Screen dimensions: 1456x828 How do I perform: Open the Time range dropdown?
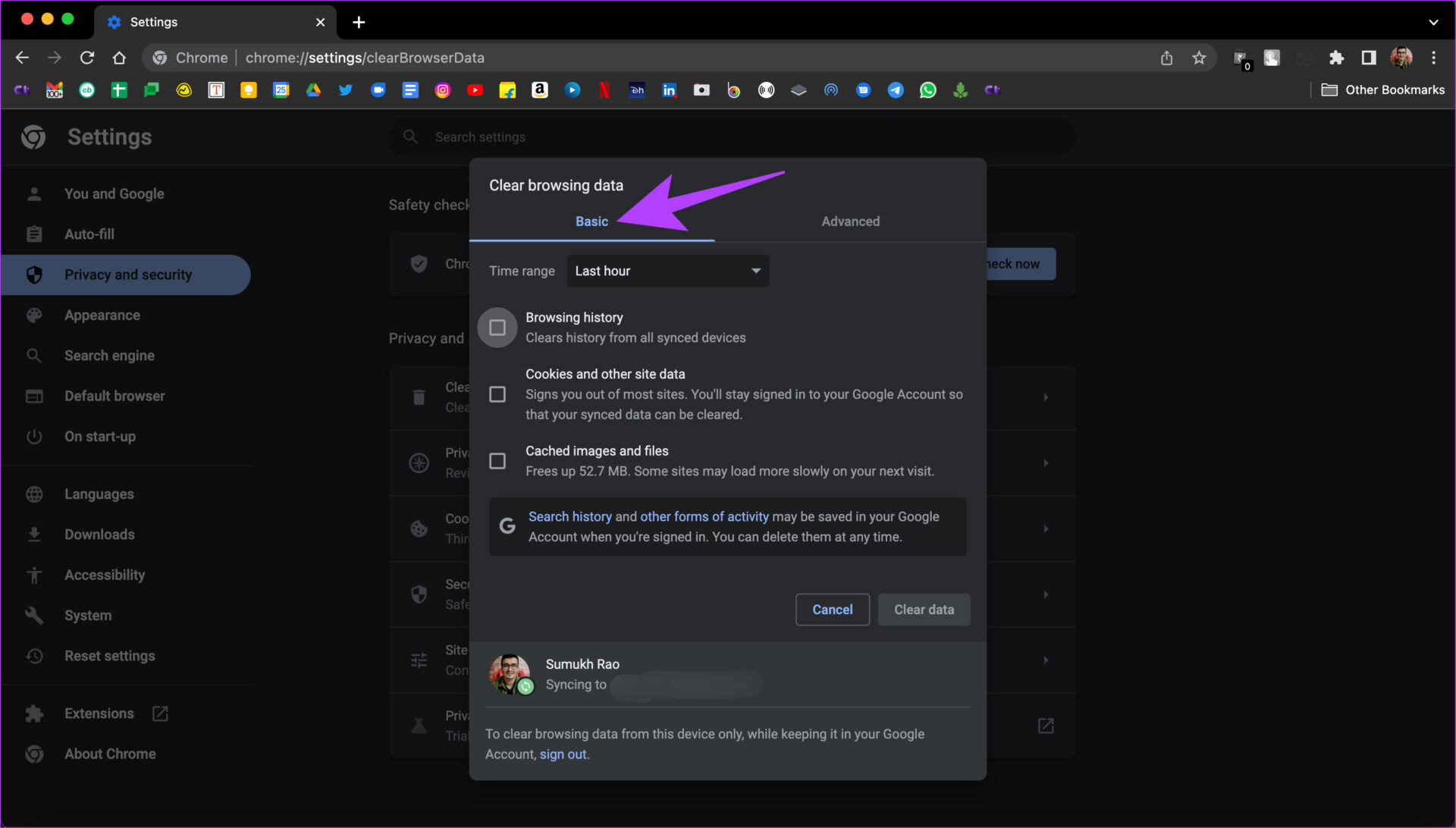[x=667, y=271]
